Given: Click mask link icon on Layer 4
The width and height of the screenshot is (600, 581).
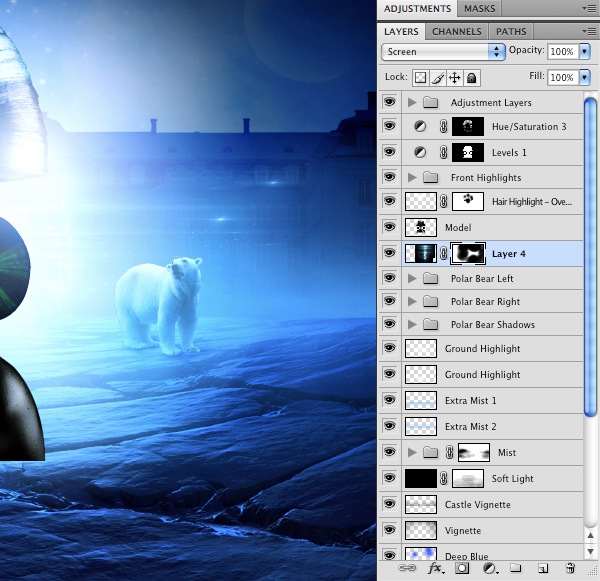Looking at the screenshot, I should (443, 253).
